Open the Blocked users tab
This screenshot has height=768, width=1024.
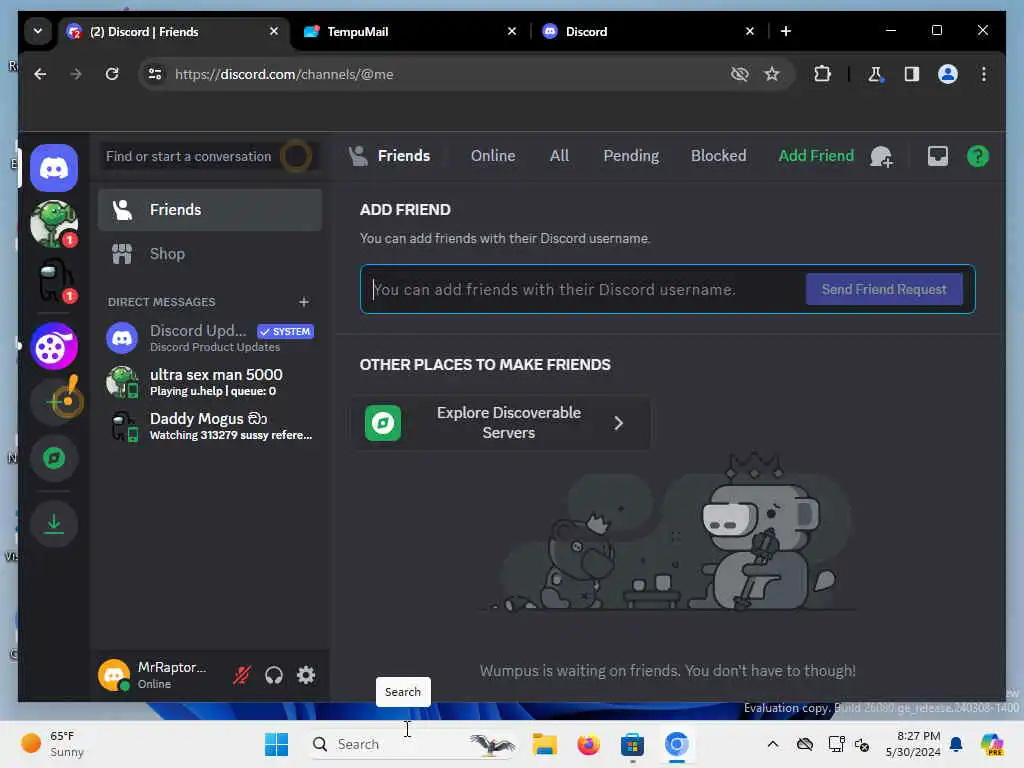(x=718, y=156)
